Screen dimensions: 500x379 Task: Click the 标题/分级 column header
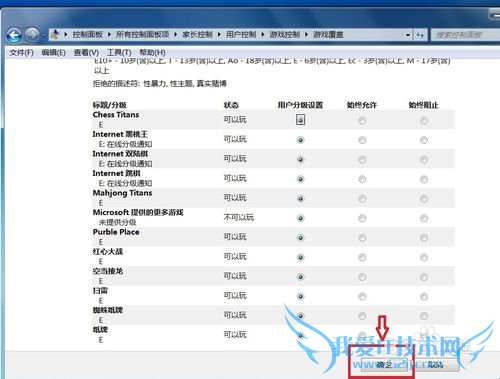coord(109,105)
